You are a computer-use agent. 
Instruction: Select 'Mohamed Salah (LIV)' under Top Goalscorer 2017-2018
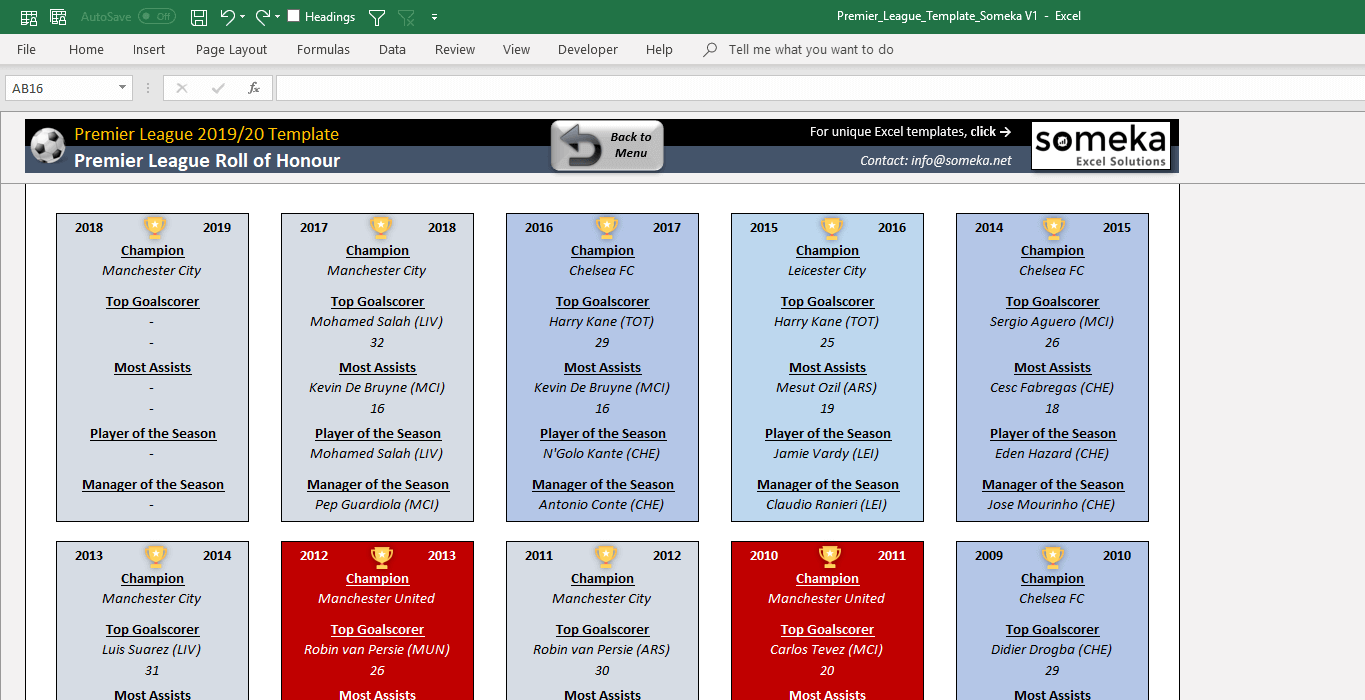(x=377, y=322)
